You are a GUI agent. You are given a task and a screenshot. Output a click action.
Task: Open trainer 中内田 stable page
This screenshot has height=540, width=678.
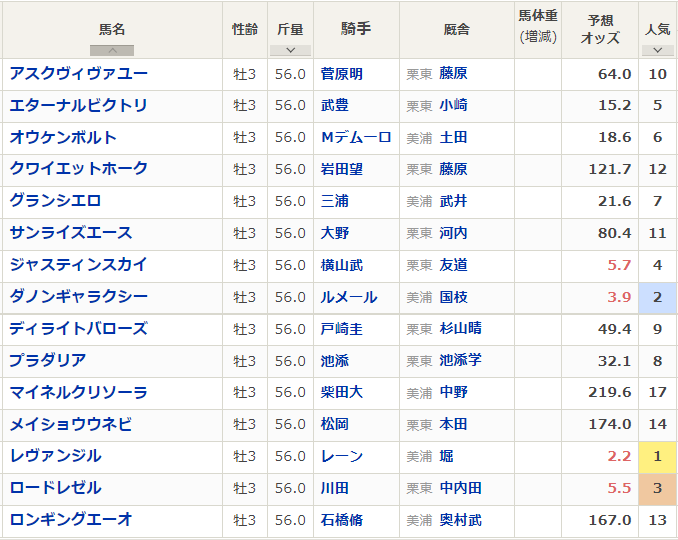[461, 488]
